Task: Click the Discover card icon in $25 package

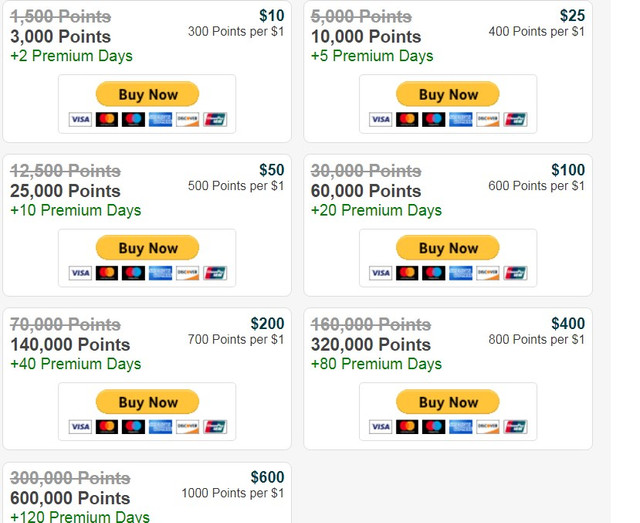Action: click(488, 120)
